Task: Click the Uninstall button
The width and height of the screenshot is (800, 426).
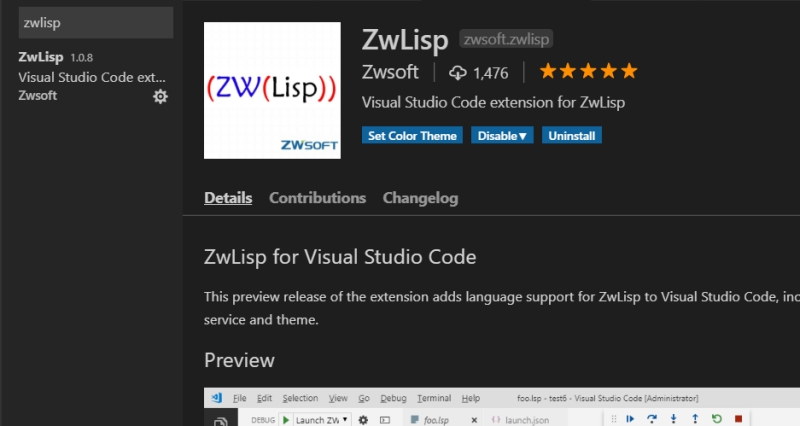Action: click(571, 136)
